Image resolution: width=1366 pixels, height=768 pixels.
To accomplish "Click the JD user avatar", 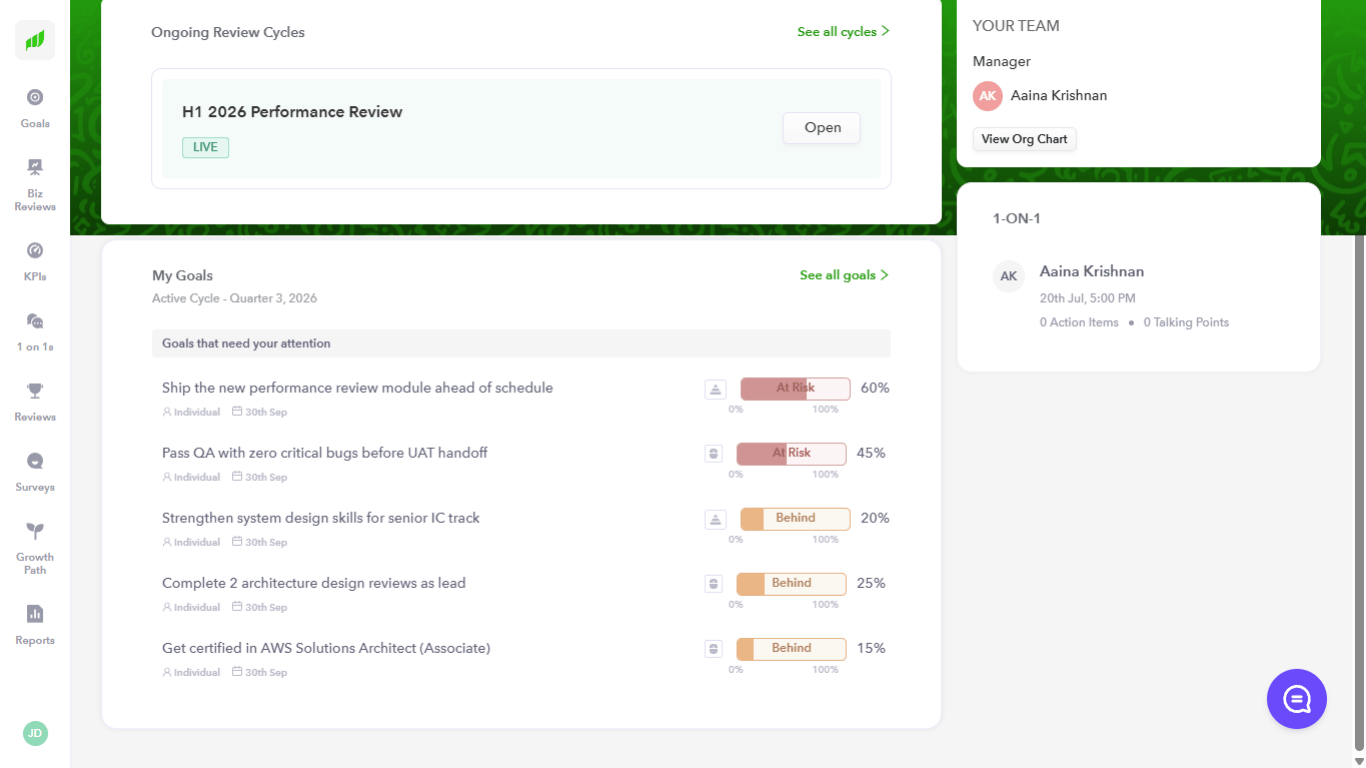I will coord(35,733).
